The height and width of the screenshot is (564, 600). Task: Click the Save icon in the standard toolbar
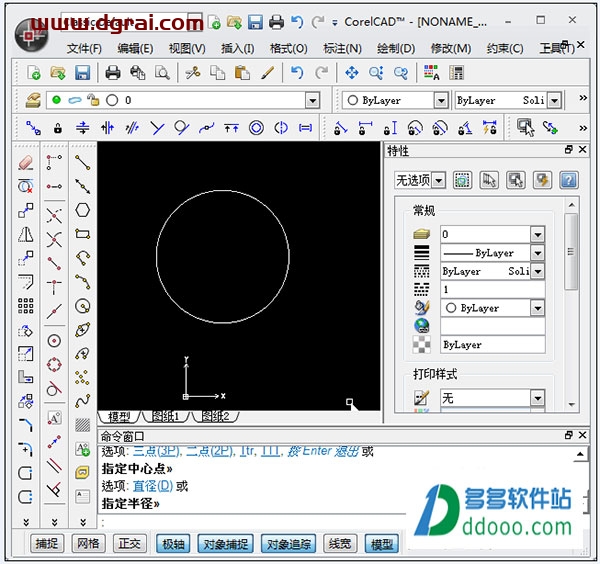point(82,72)
